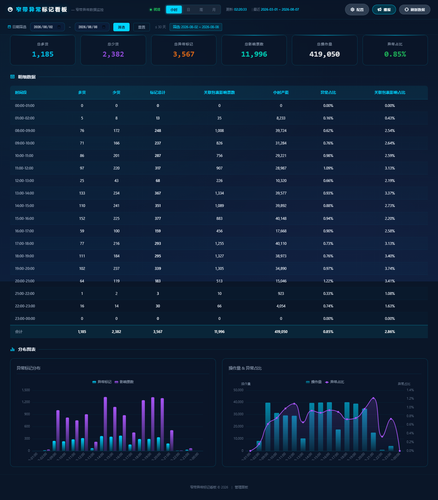Click the megaphone broadcast button in header
Viewport: 438px width, 500px height.
(384, 10)
